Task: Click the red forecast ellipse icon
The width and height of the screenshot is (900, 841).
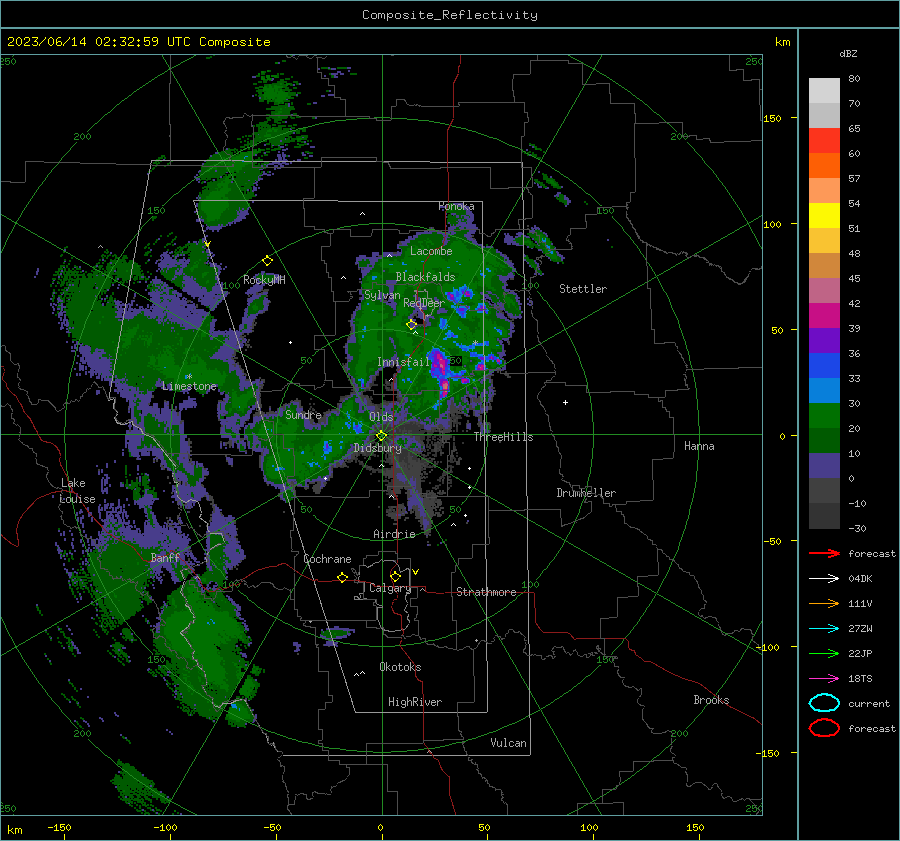Action: click(824, 728)
